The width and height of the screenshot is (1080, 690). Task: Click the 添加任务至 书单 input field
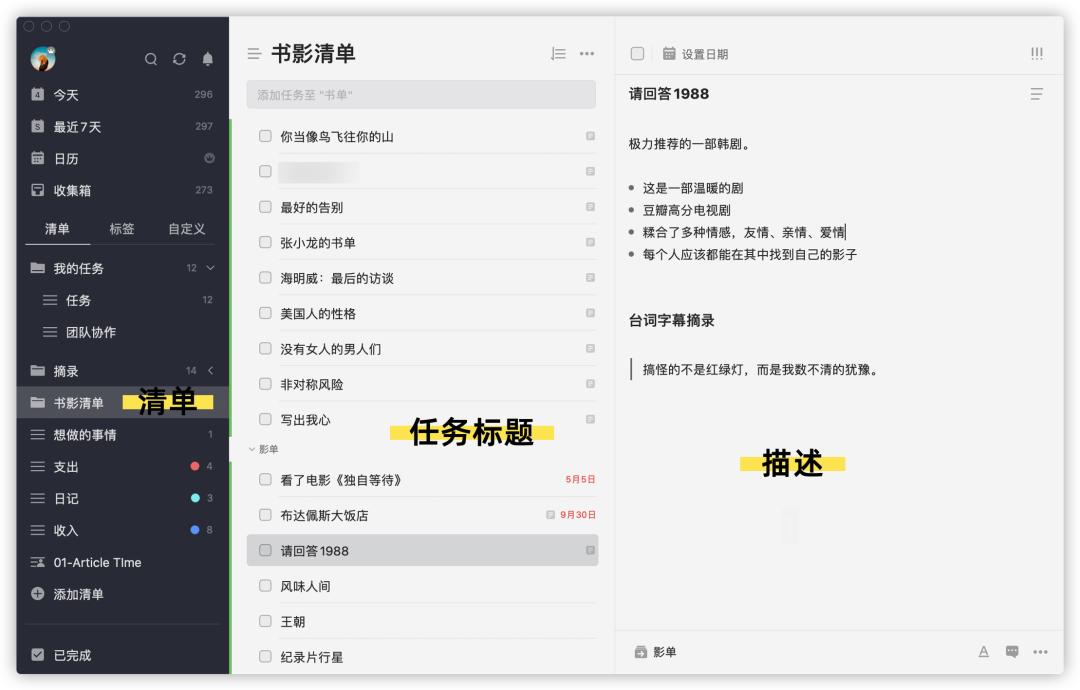tap(422, 95)
